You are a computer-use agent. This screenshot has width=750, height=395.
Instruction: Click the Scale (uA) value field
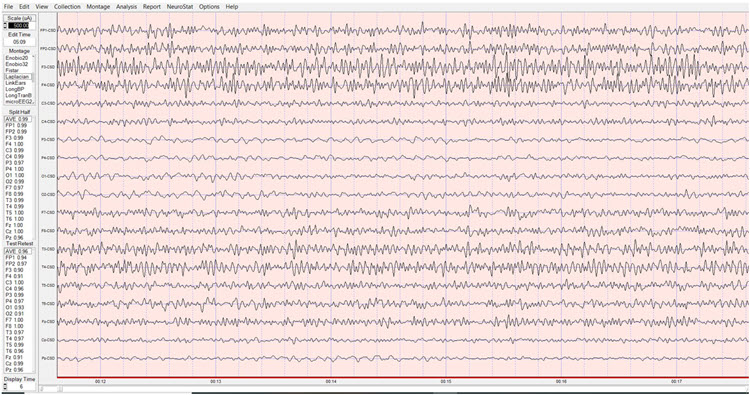click(21, 25)
